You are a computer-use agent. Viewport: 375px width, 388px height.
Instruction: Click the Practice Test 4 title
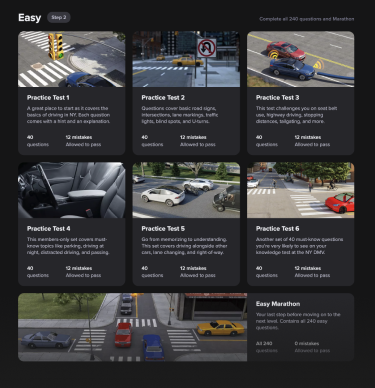point(48,229)
